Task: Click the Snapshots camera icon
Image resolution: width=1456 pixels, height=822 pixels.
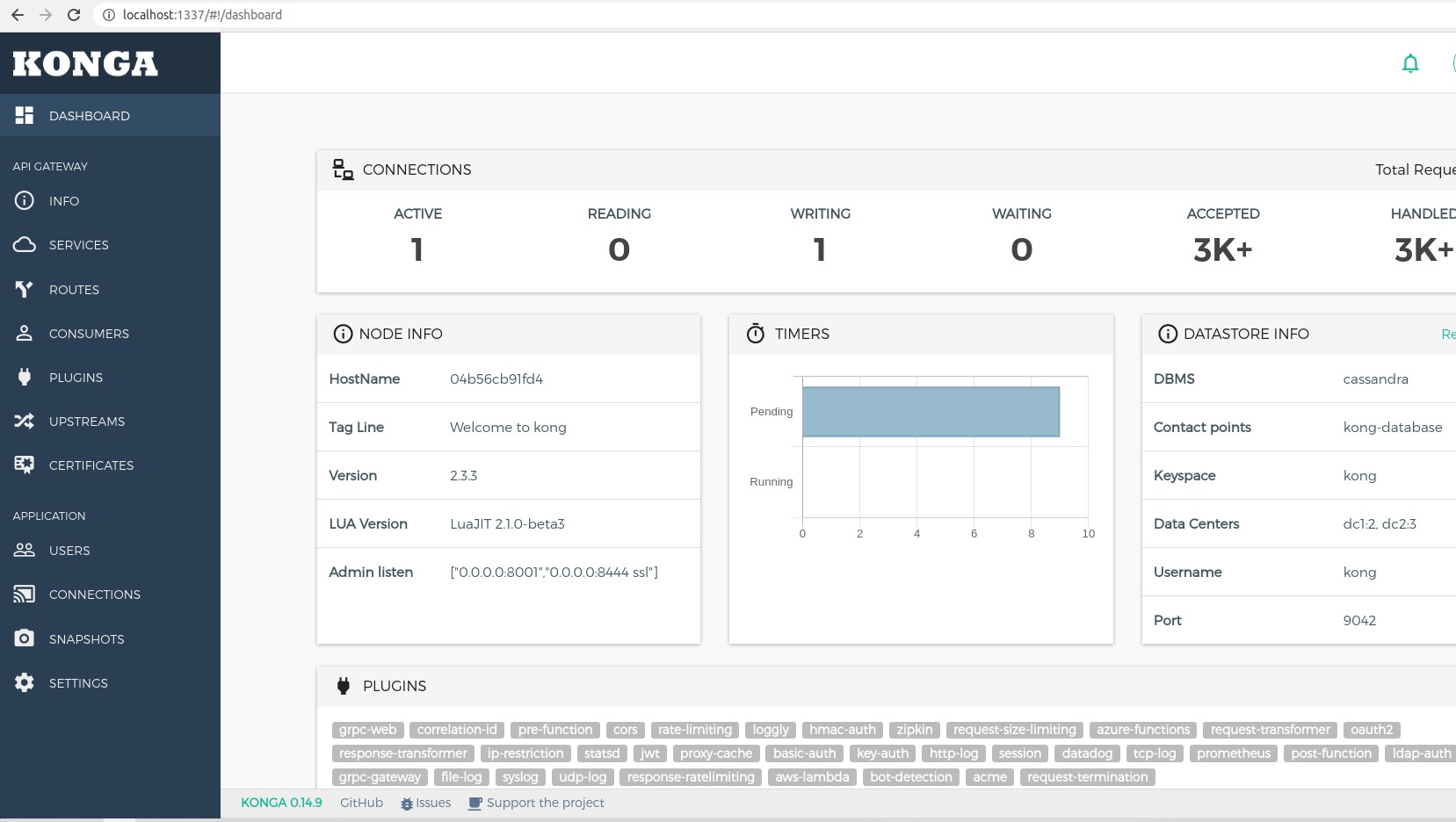Action: (25, 638)
